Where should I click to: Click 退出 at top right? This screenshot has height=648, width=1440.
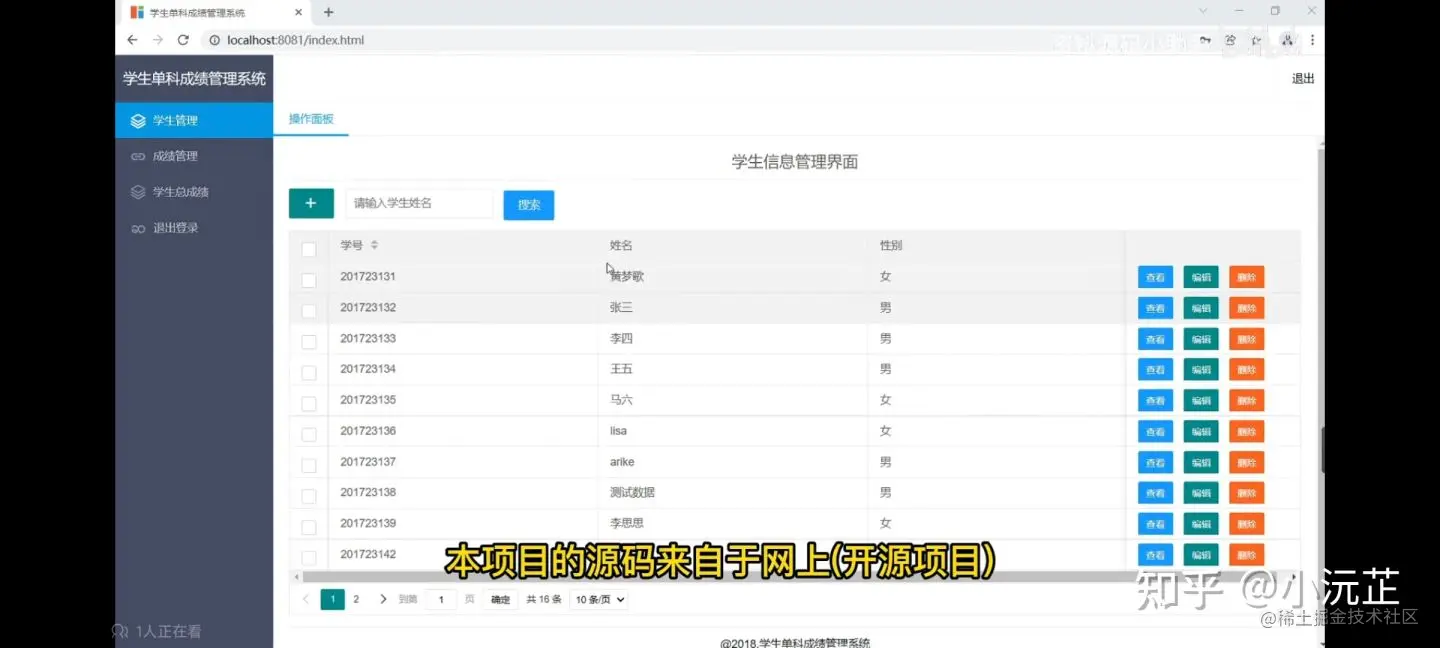click(1303, 79)
